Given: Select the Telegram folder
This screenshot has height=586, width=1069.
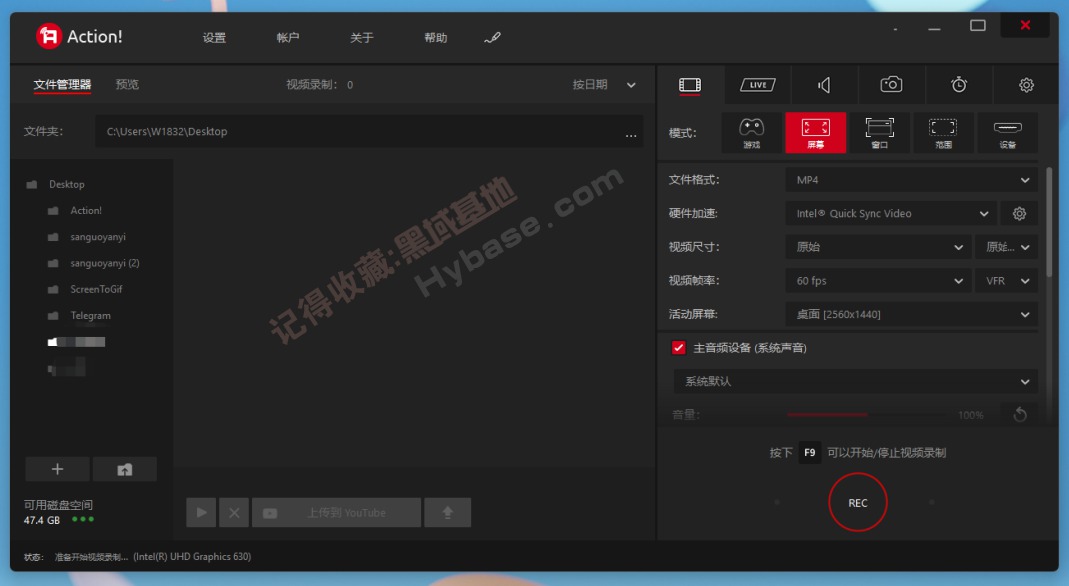Looking at the screenshot, I should [90, 315].
